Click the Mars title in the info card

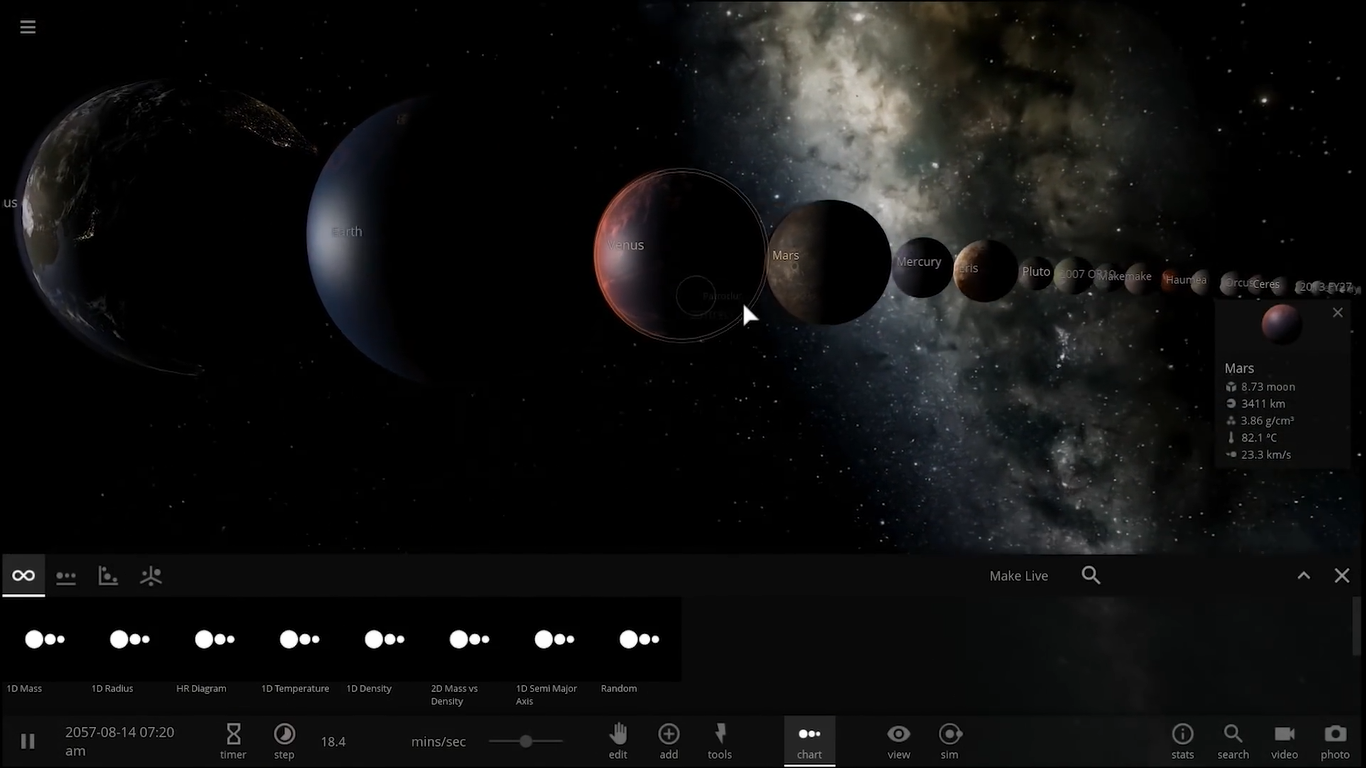[x=1239, y=368]
